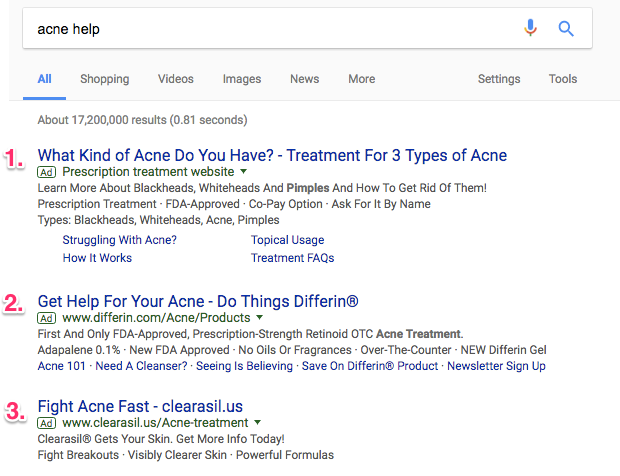The width and height of the screenshot is (620, 476).
Task: Open the 'Acne 101' link
Action: tap(62, 366)
